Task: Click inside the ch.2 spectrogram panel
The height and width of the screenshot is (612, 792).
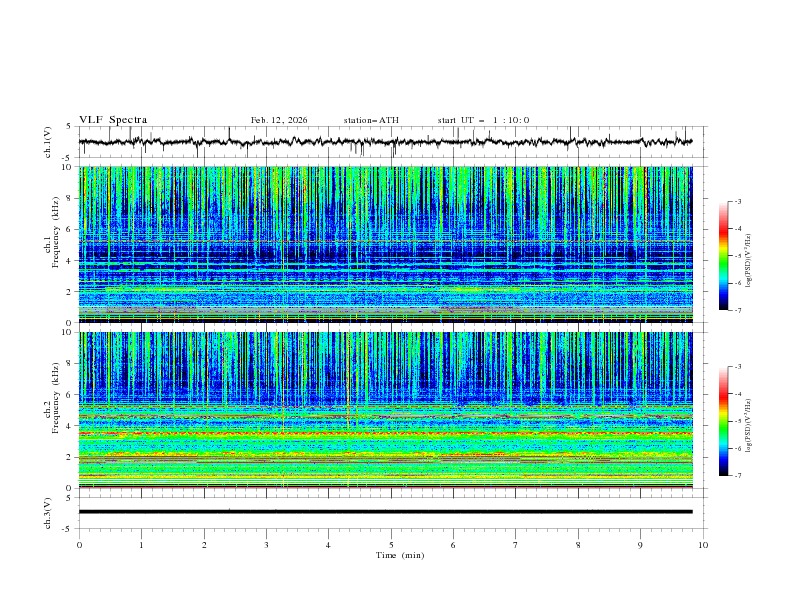Action: pos(385,409)
